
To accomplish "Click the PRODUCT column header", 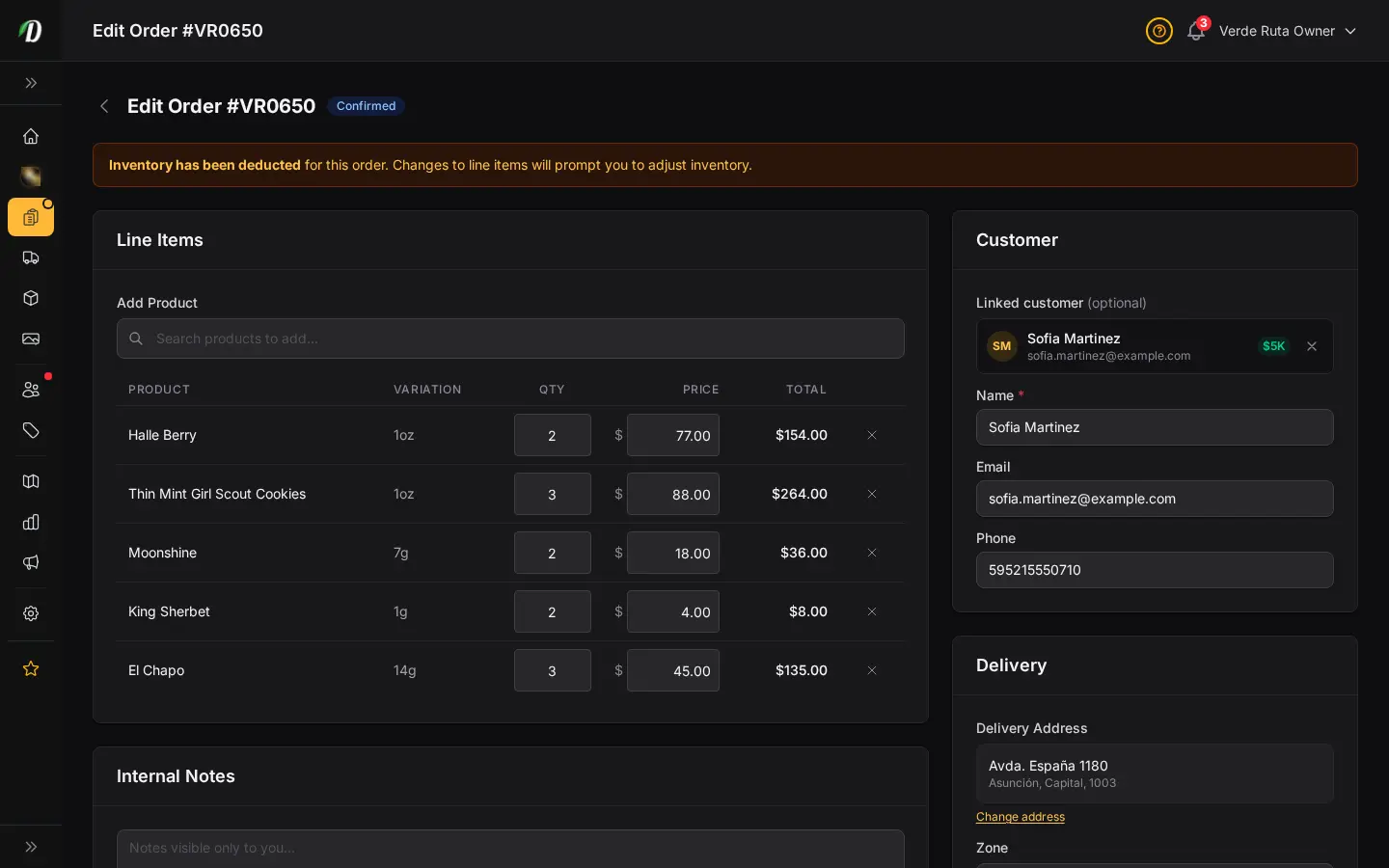I will (159, 390).
